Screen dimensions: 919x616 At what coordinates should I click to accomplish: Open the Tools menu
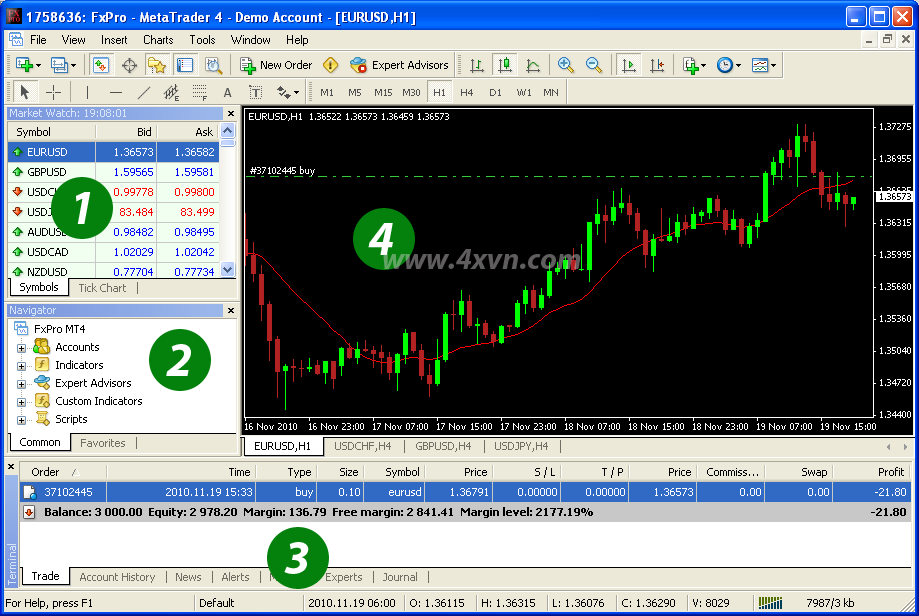[202, 40]
